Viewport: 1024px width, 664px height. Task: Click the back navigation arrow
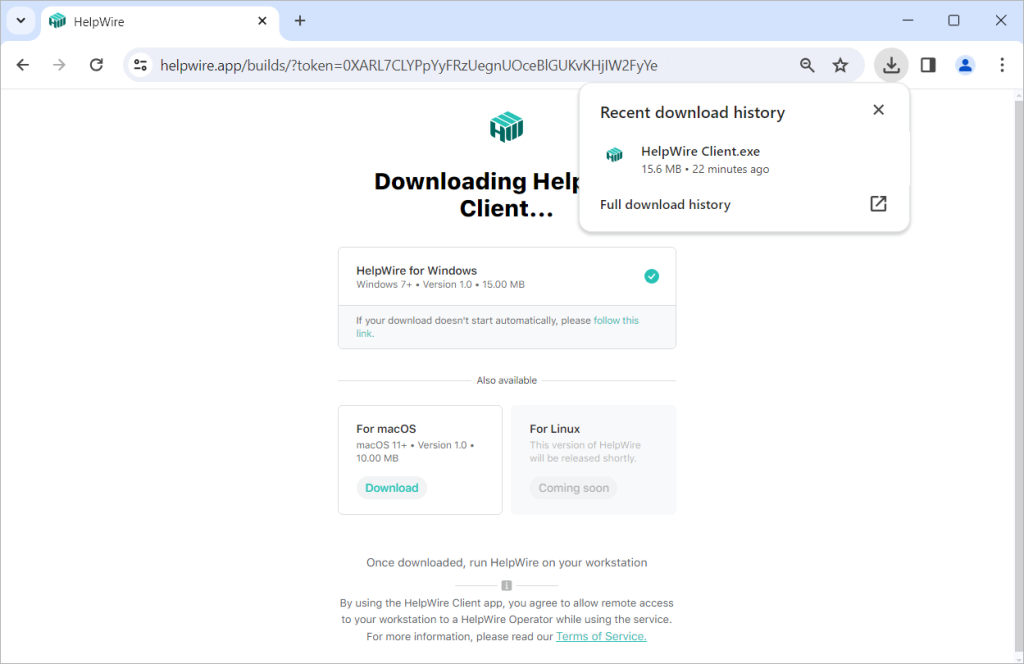pyautogui.click(x=23, y=64)
